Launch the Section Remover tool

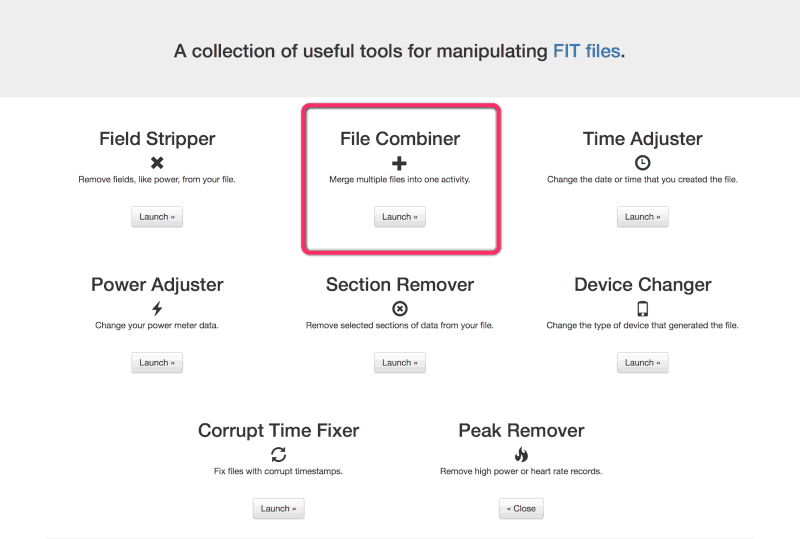point(400,363)
